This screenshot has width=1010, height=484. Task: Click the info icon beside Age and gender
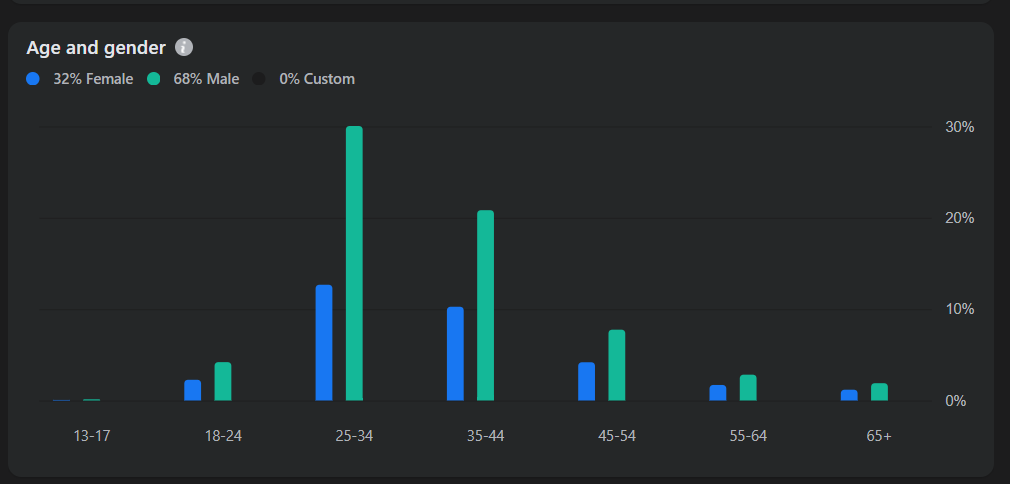pyautogui.click(x=184, y=47)
